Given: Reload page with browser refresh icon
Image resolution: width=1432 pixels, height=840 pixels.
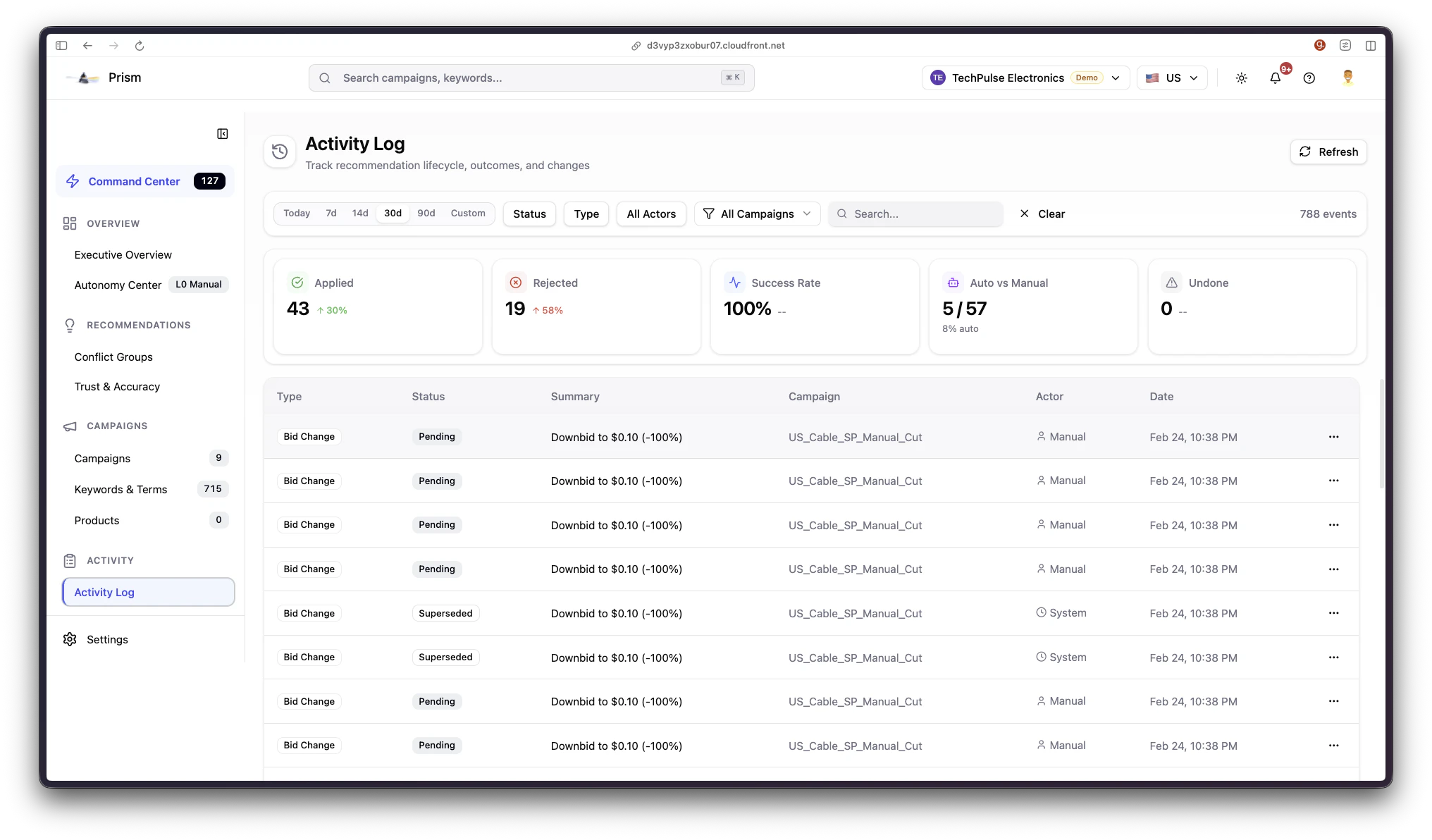Looking at the screenshot, I should pos(140,46).
